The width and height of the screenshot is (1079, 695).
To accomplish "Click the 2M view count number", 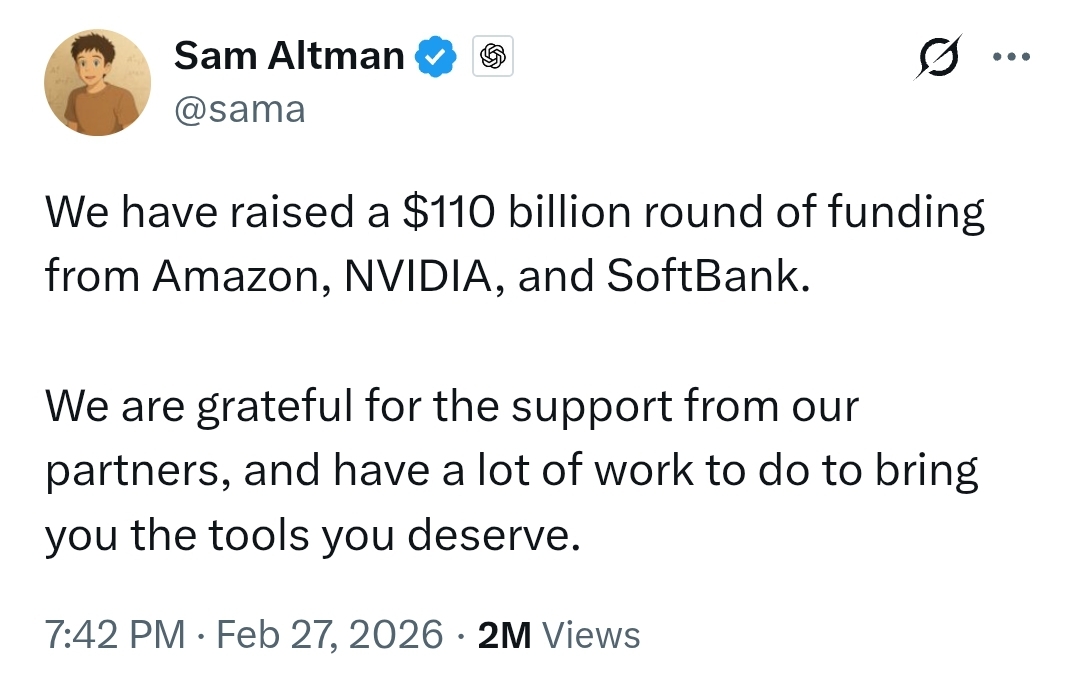I will pos(505,635).
